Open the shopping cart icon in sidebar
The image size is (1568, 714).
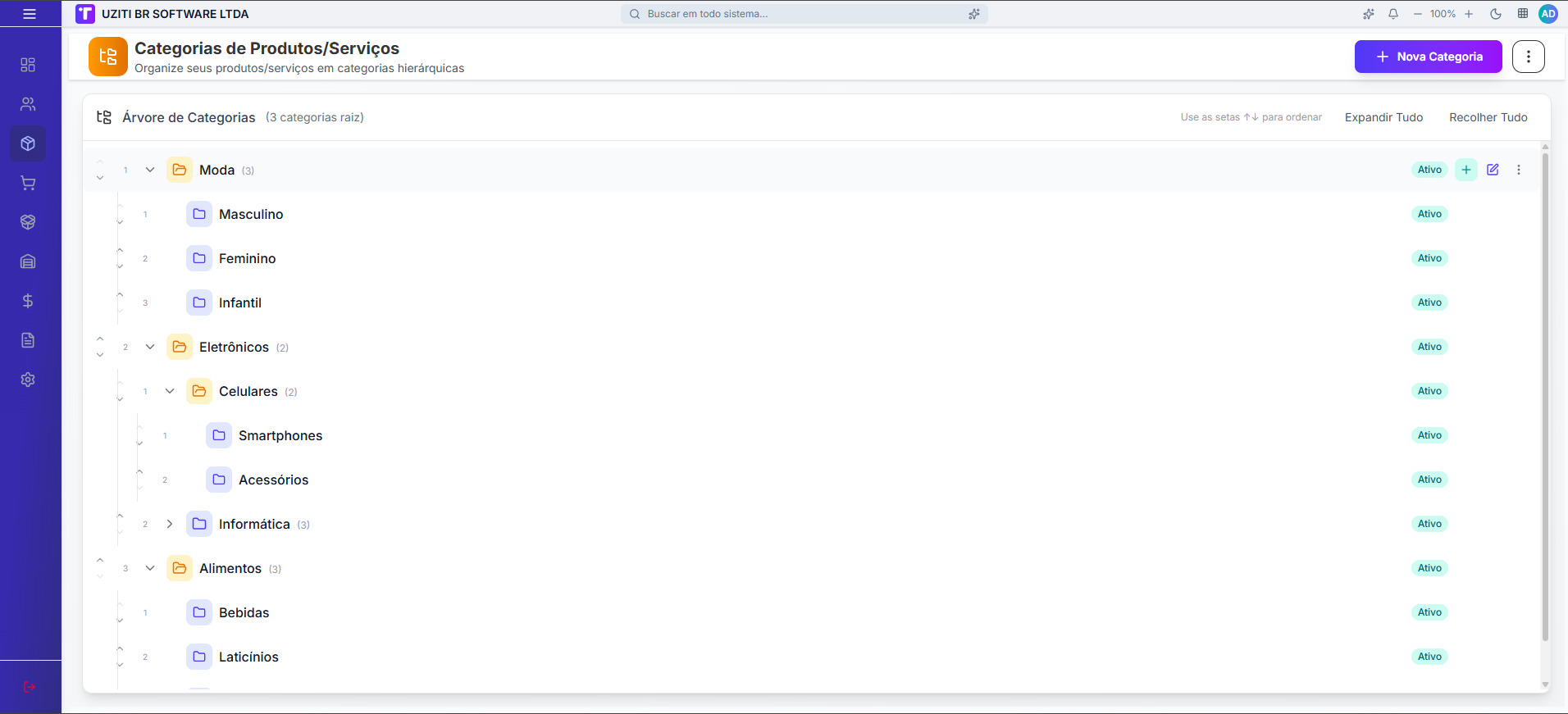click(x=28, y=183)
